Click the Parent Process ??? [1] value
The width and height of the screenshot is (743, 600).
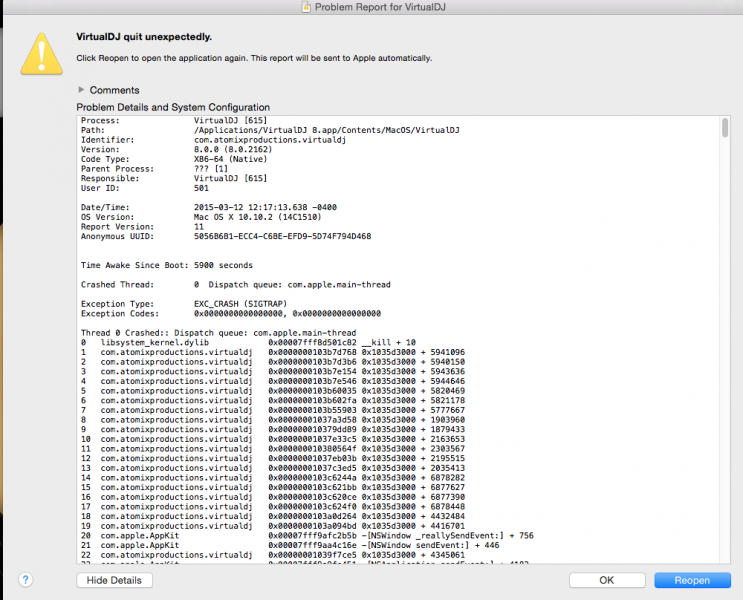click(210, 169)
